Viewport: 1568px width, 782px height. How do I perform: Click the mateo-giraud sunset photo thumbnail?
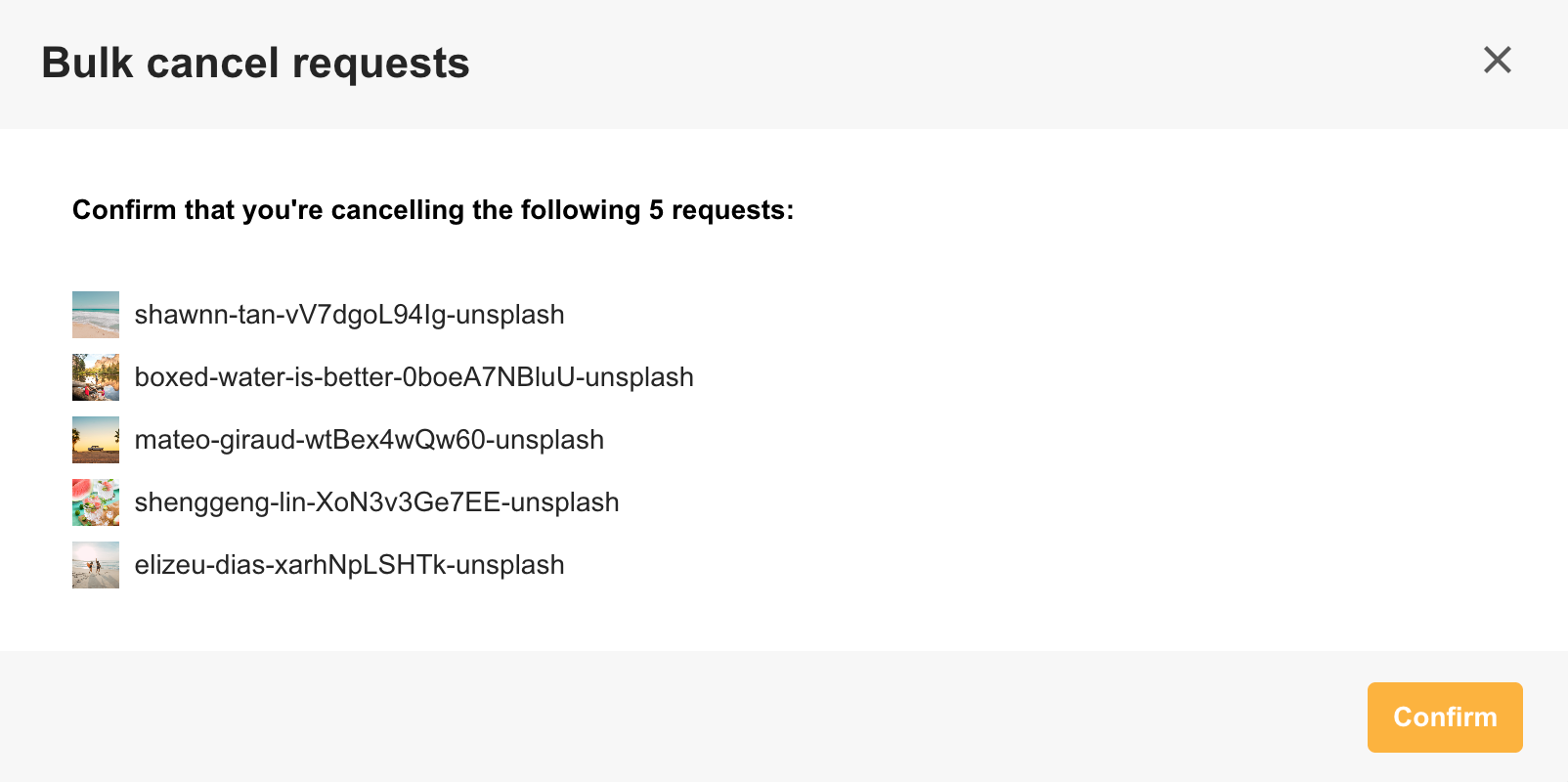(95, 440)
